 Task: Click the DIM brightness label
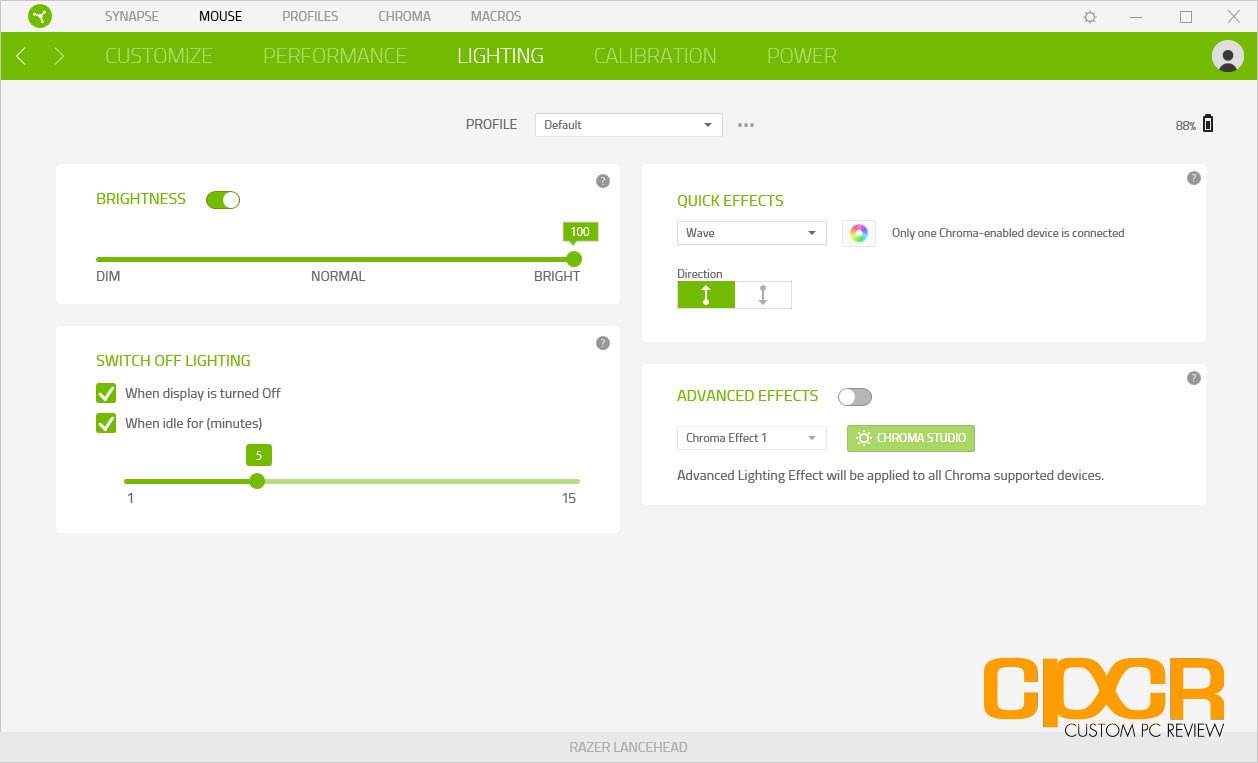pyautogui.click(x=108, y=276)
